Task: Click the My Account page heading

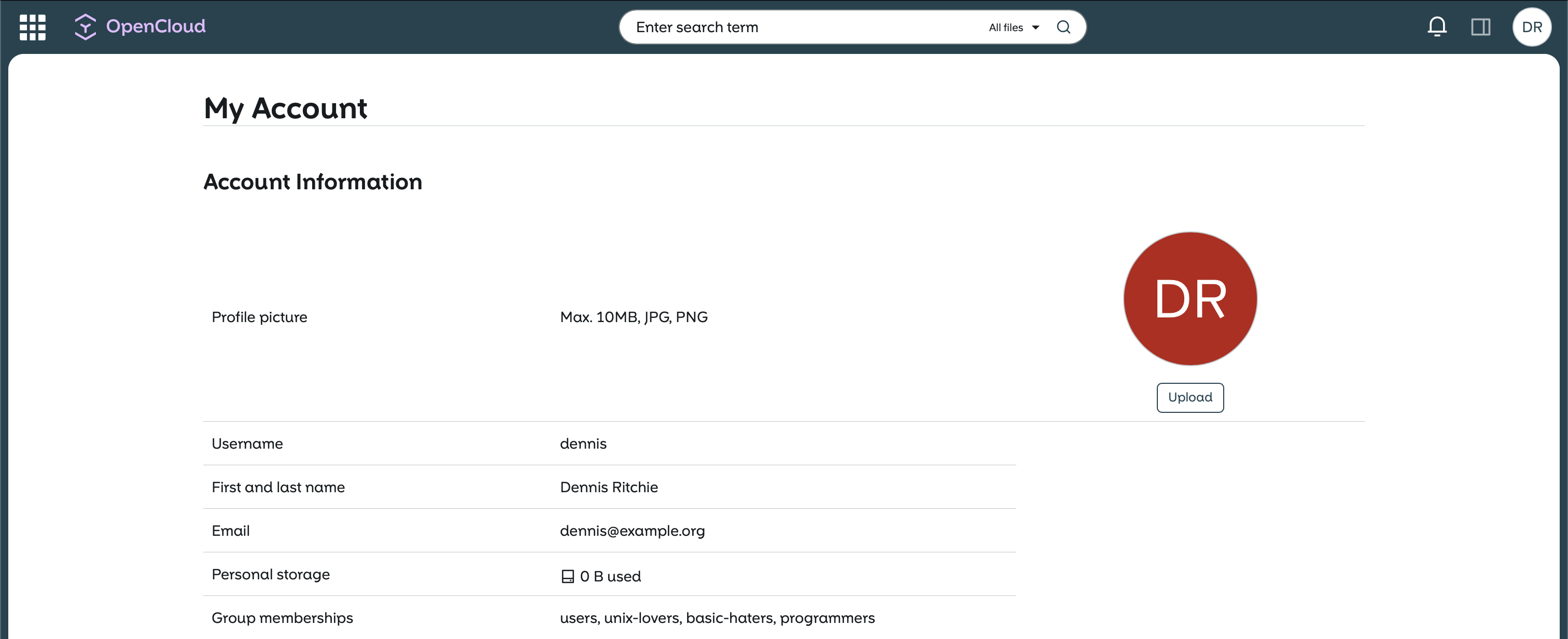Action: tap(285, 108)
